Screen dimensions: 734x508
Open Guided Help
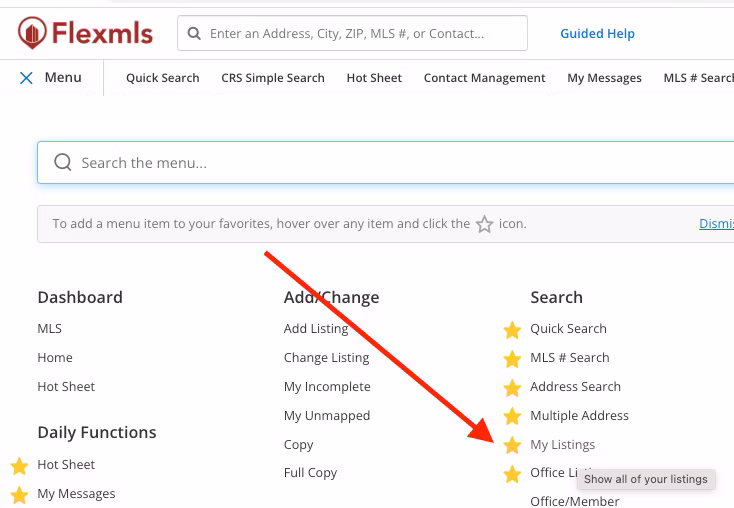597,34
